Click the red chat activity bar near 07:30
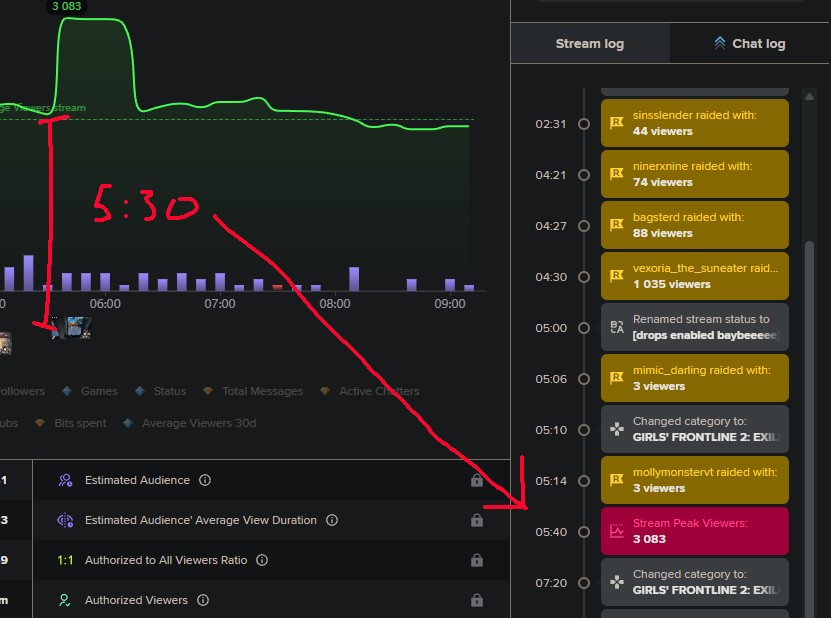Image resolution: width=831 pixels, height=618 pixels. tap(277, 287)
